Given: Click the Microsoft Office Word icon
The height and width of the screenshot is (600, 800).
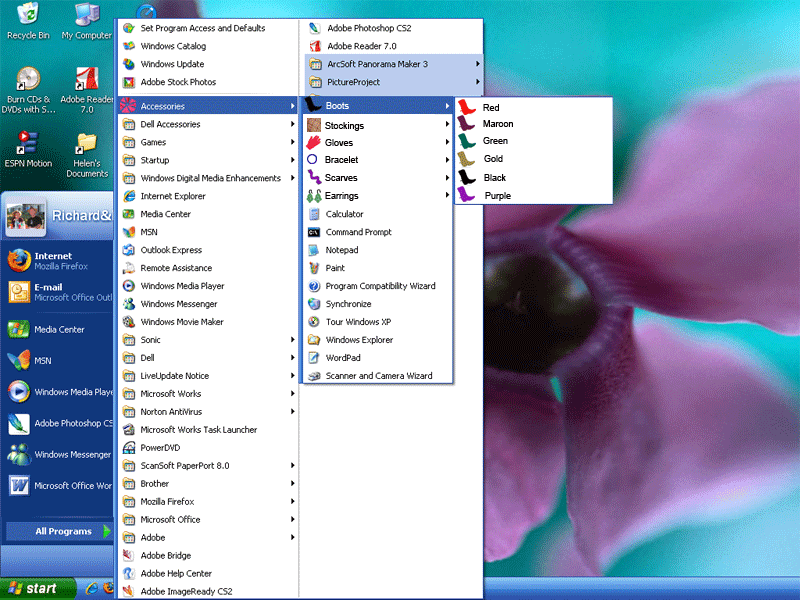Looking at the screenshot, I should click(x=19, y=485).
